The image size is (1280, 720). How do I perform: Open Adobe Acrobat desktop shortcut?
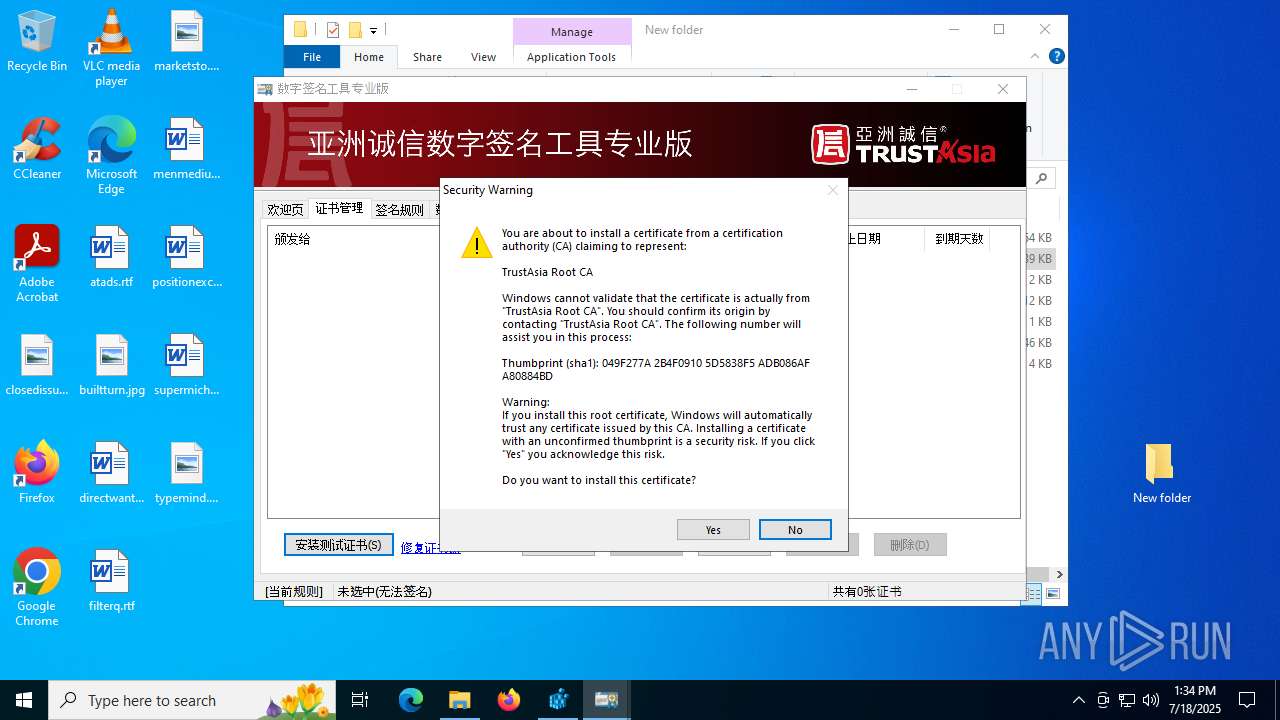37,263
